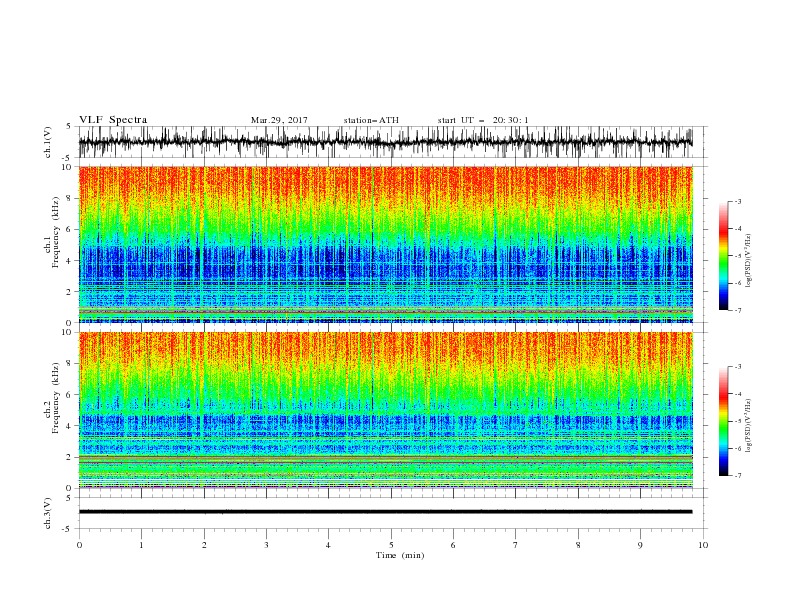Click the "-5" voltage tick of ch.3(V) panel
Viewport: 792px width, 612px height.
point(67,529)
